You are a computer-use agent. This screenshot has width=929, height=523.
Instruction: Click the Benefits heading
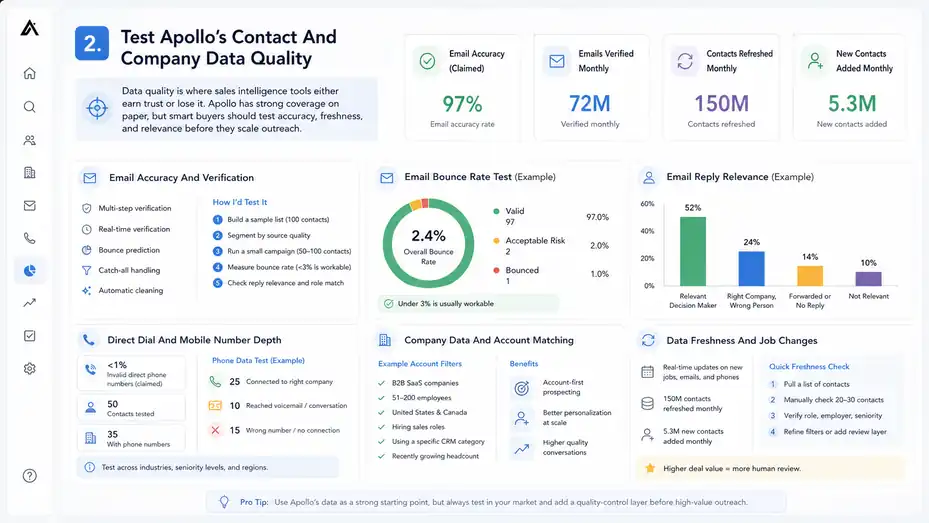pos(524,364)
